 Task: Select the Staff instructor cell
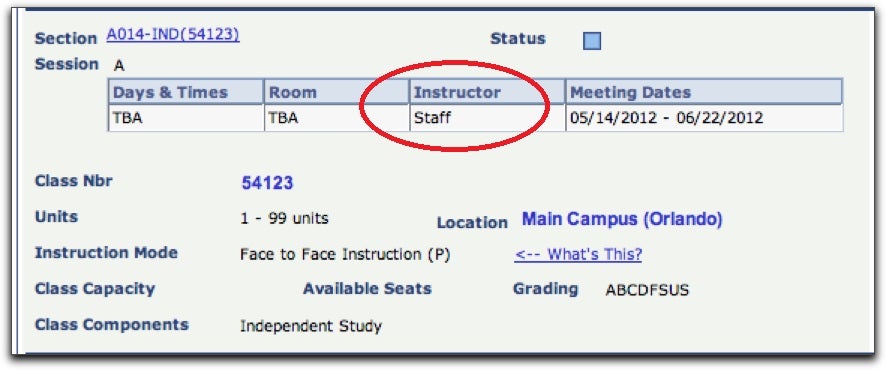pos(487,118)
